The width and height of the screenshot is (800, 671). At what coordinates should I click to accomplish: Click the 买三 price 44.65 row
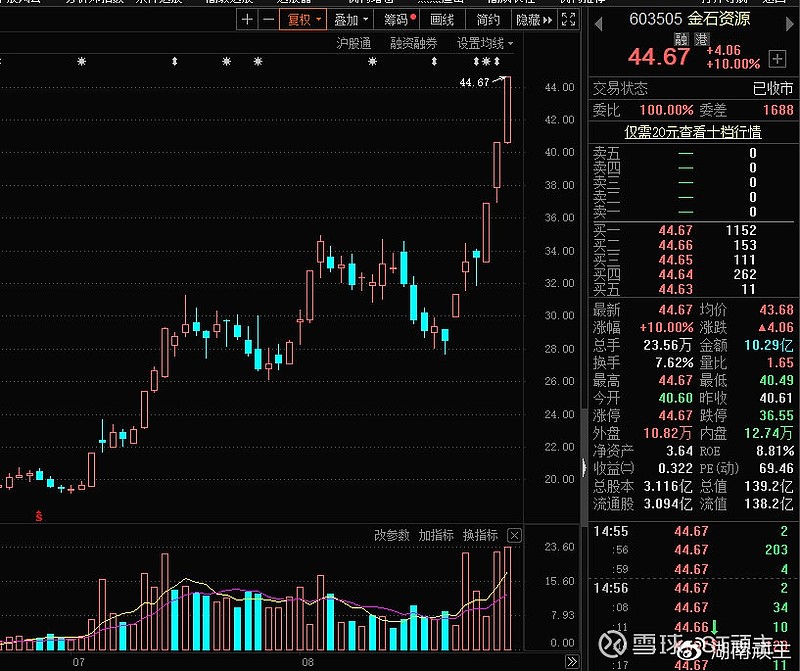pos(692,260)
